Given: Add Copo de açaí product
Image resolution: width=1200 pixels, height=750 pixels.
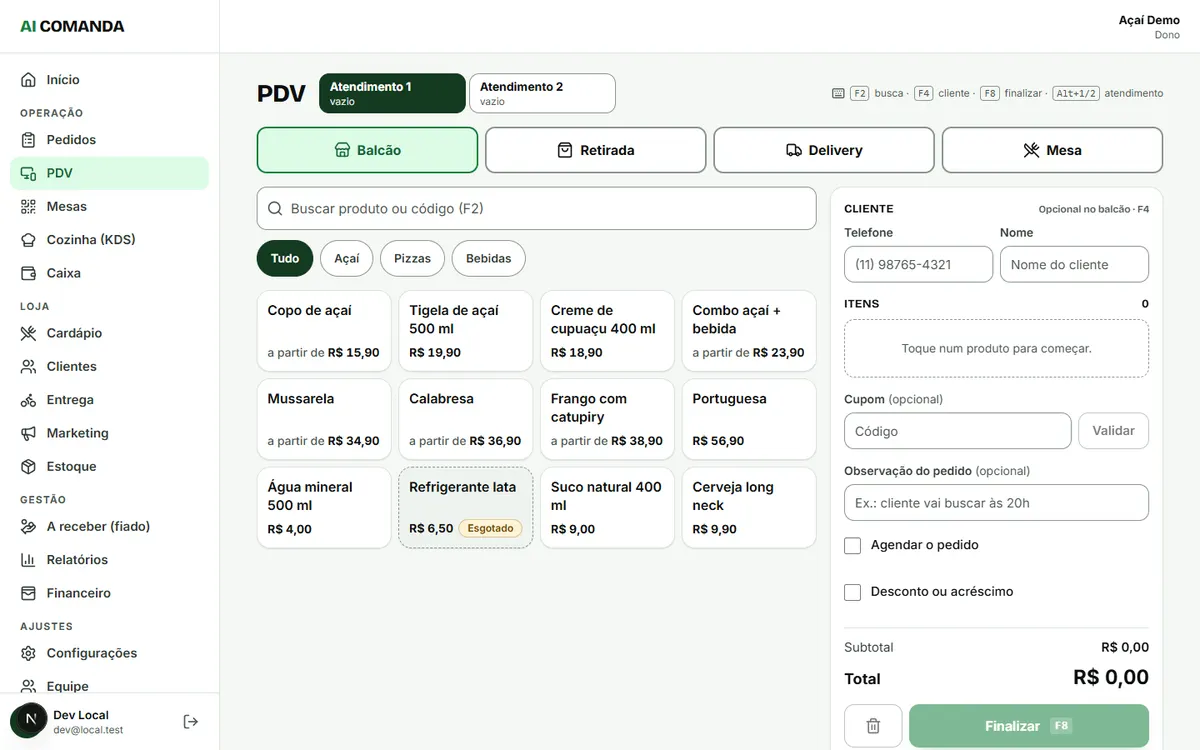Looking at the screenshot, I should coord(324,331).
